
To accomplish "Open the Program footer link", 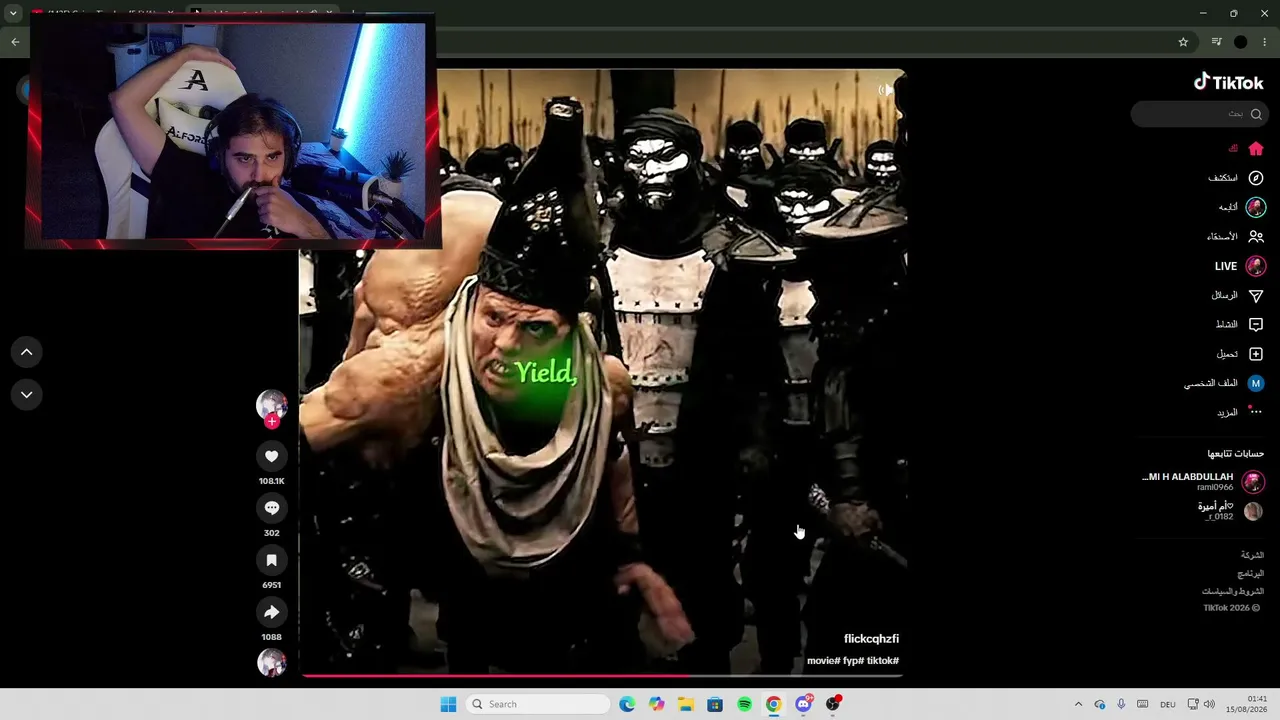I will pyautogui.click(x=1251, y=574).
